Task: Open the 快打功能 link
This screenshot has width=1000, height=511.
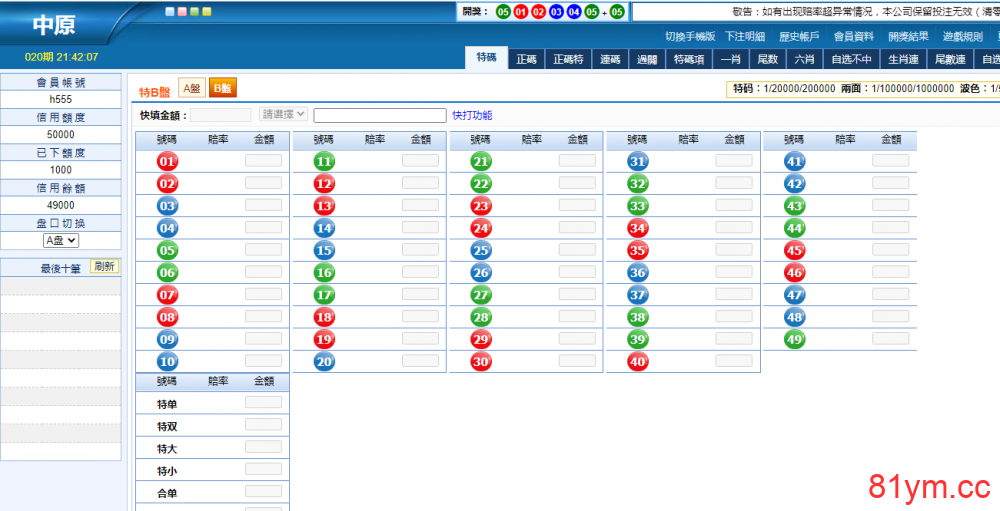Action: (x=472, y=115)
